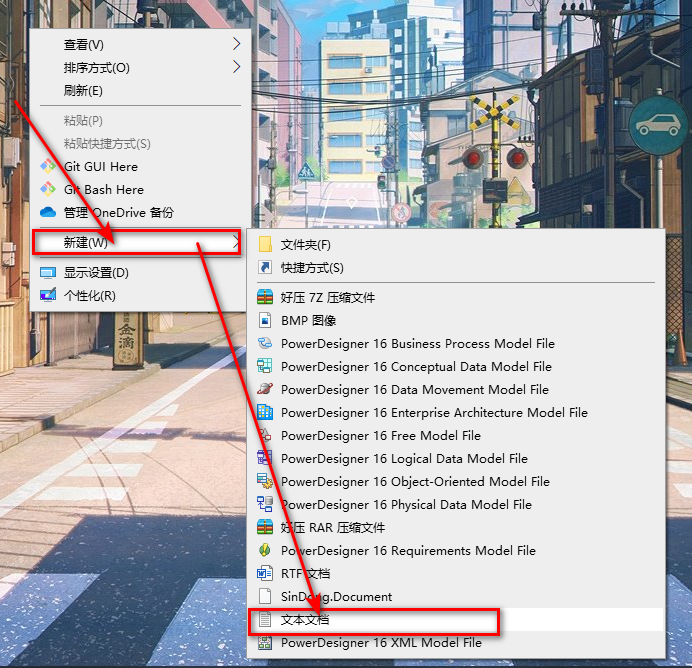Image resolution: width=692 pixels, height=668 pixels.
Task: Open the 新建(W) menu entry
Action: [x=137, y=242]
